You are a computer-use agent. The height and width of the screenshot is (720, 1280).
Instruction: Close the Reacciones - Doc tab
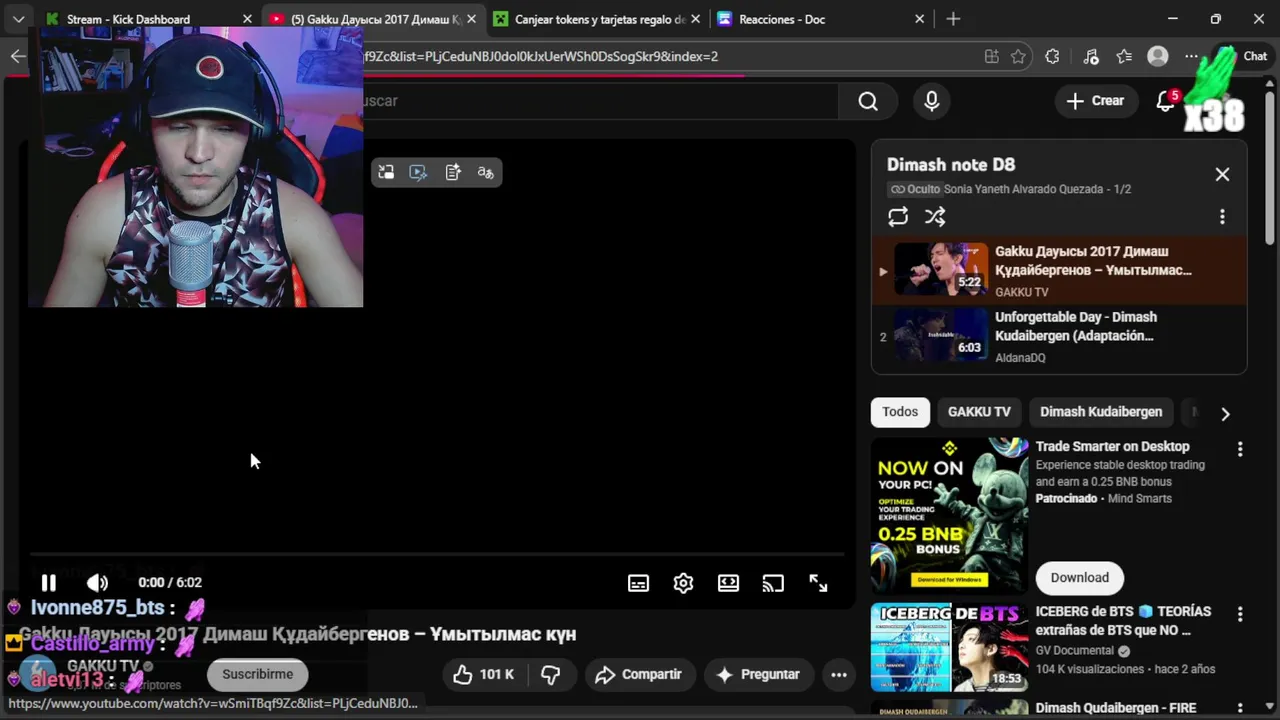[x=920, y=19]
